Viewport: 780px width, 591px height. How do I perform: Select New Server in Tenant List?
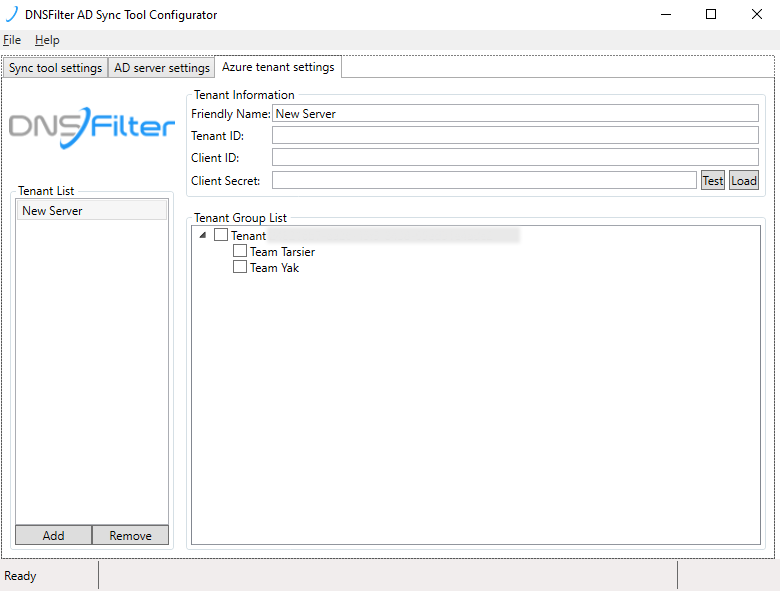(x=92, y=210)
